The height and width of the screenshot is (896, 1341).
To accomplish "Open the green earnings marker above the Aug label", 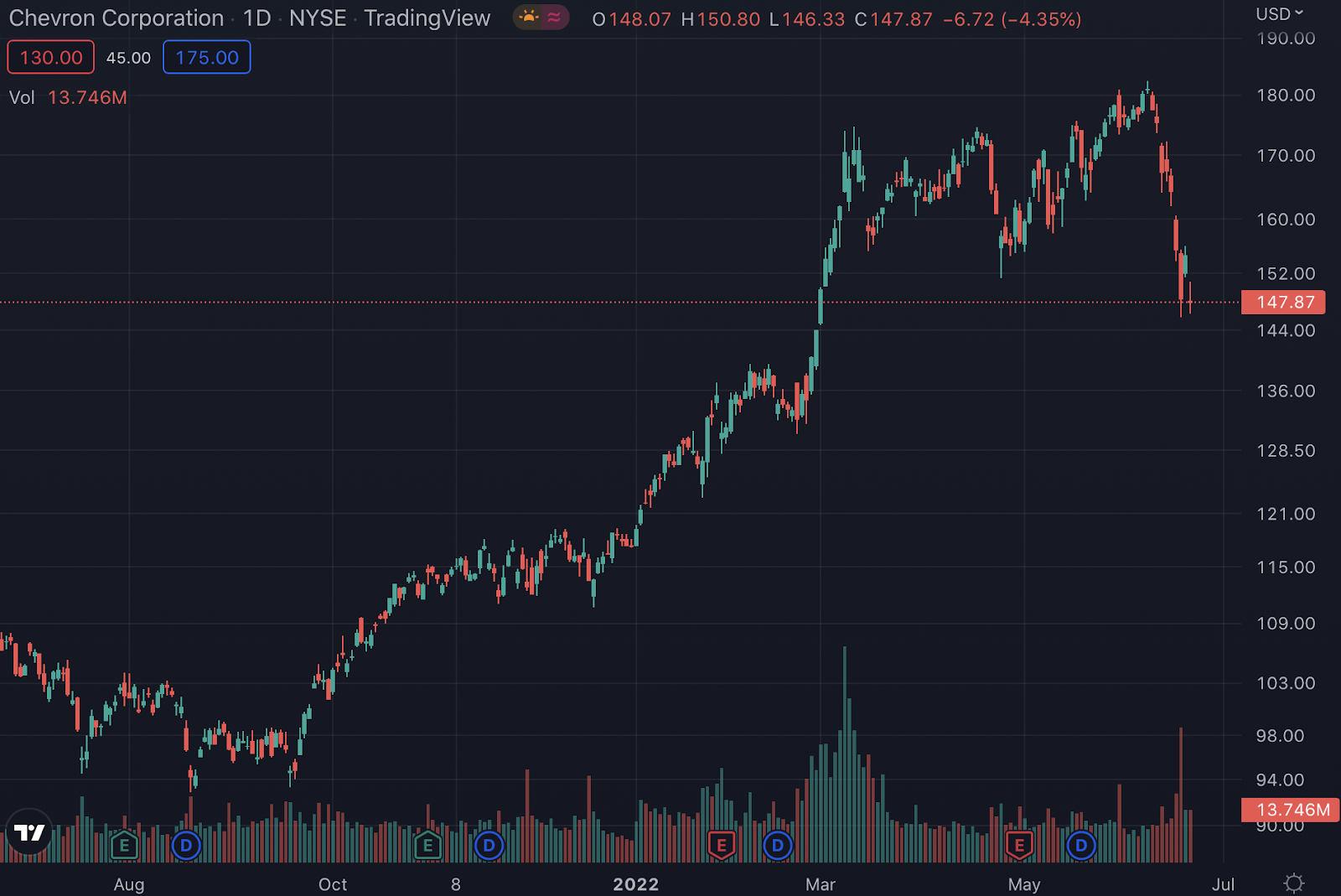I will (124, 845).
